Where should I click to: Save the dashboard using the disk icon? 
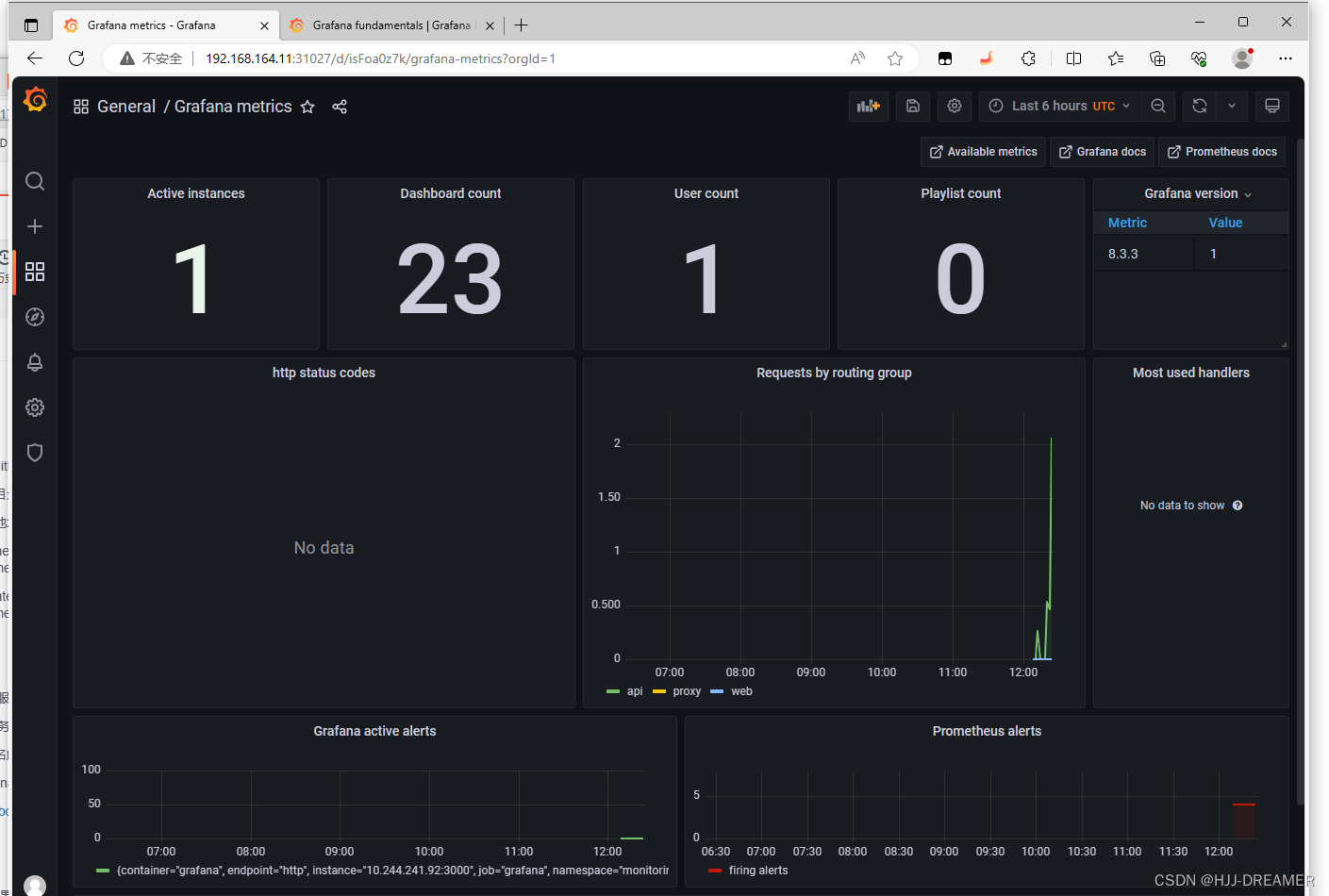pyautogui.click(x=912, y=107)
